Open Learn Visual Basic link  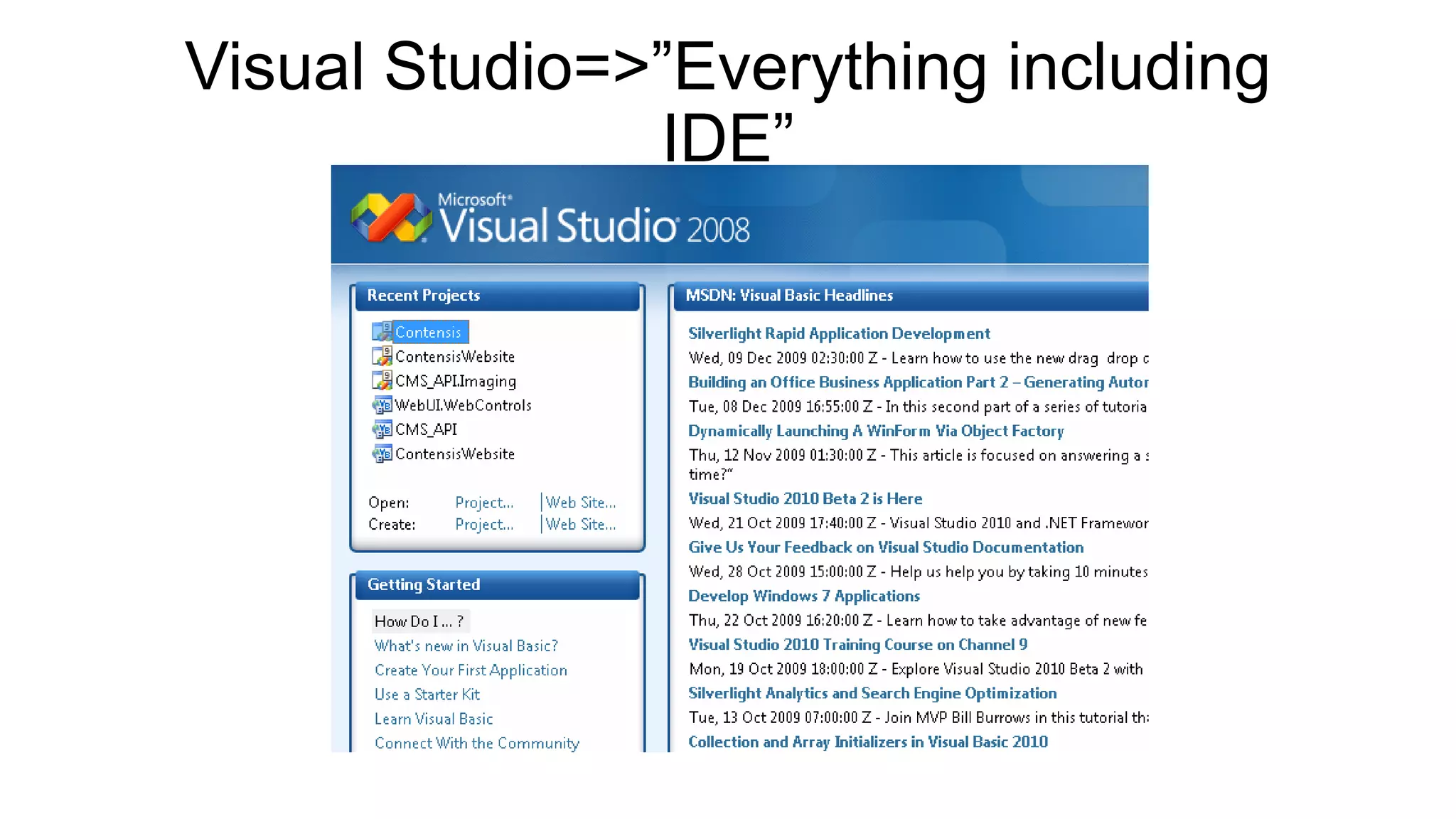[434, 719]
